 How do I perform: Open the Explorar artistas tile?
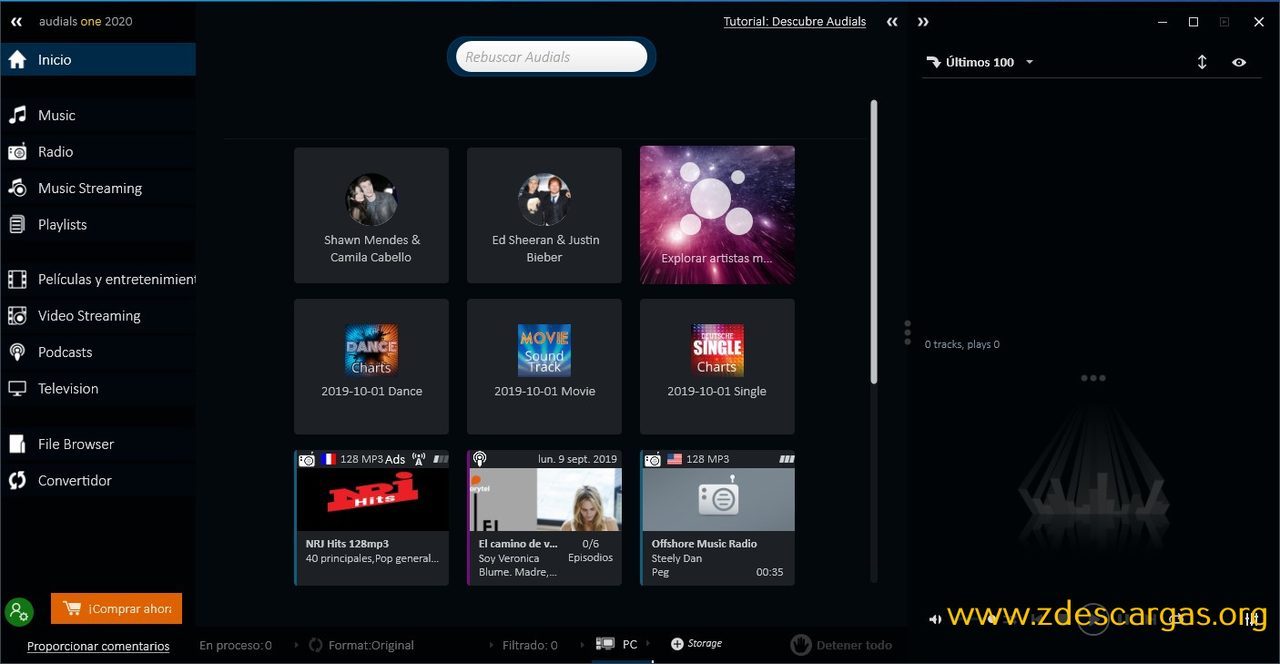click(x=717, y=215)
